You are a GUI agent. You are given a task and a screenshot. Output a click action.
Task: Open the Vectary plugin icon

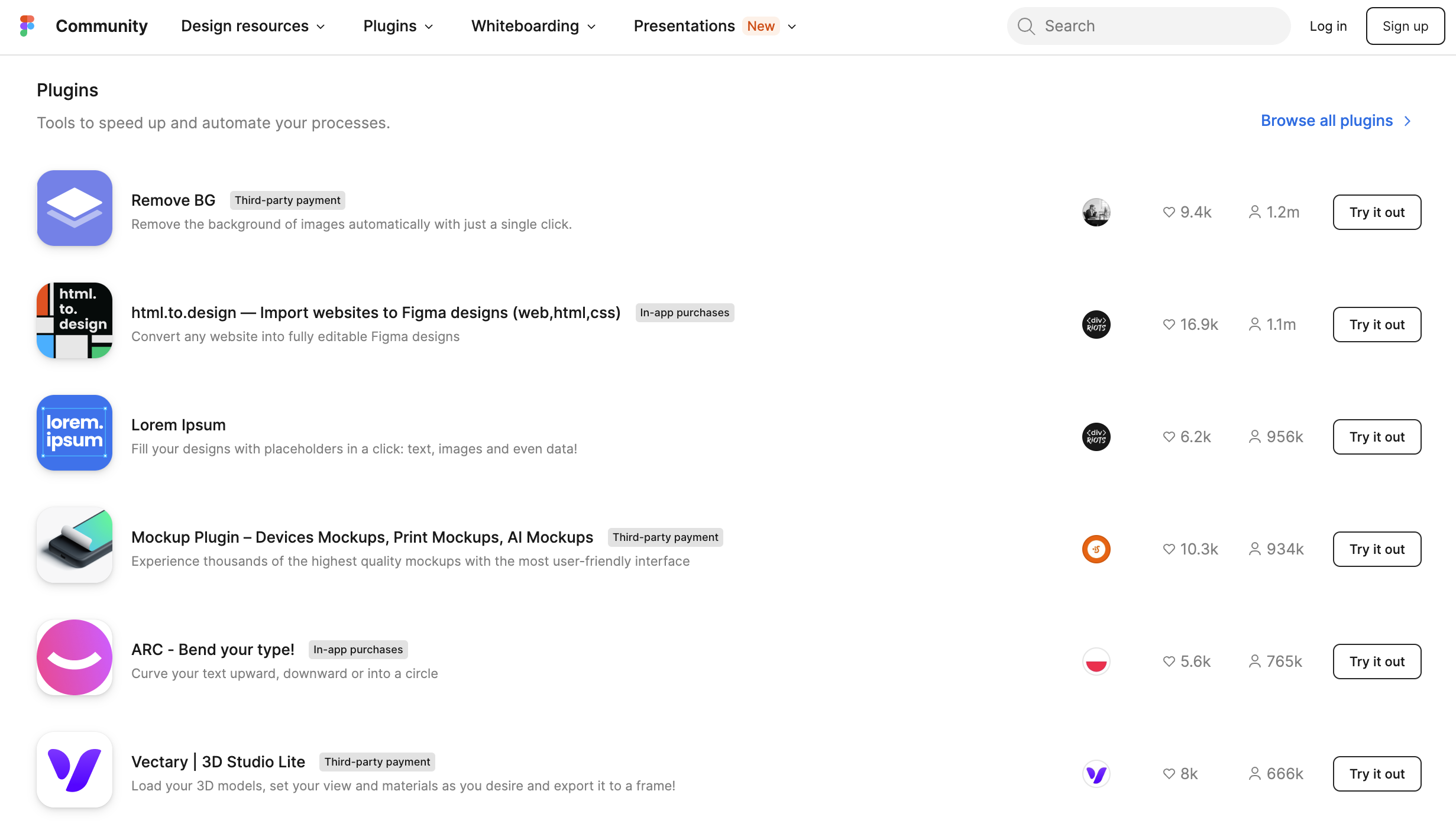(x=75, y=770)
